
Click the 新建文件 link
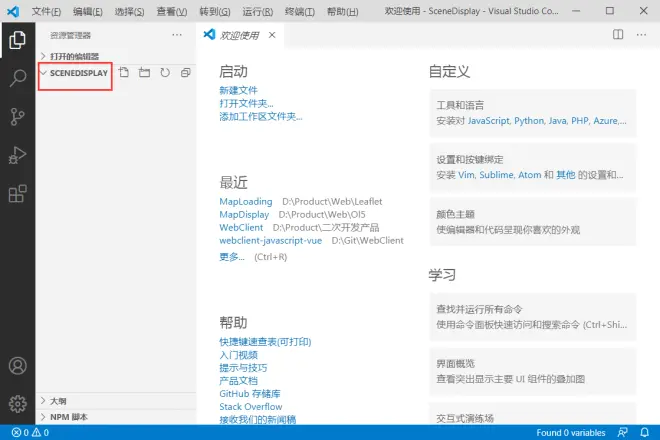click(x=238, y=90)
